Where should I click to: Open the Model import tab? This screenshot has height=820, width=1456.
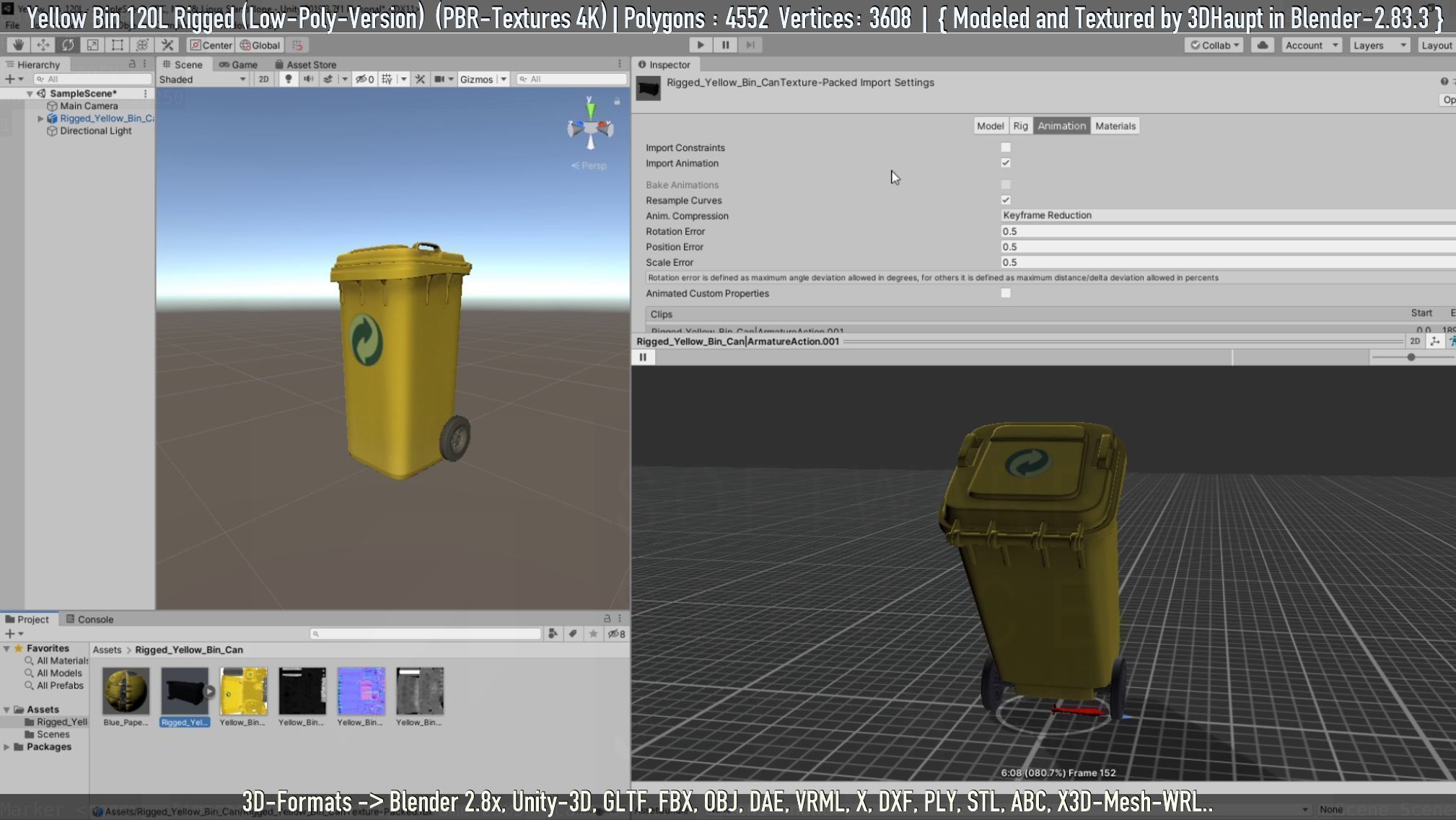pyautogui.click(x=990, y=126)
